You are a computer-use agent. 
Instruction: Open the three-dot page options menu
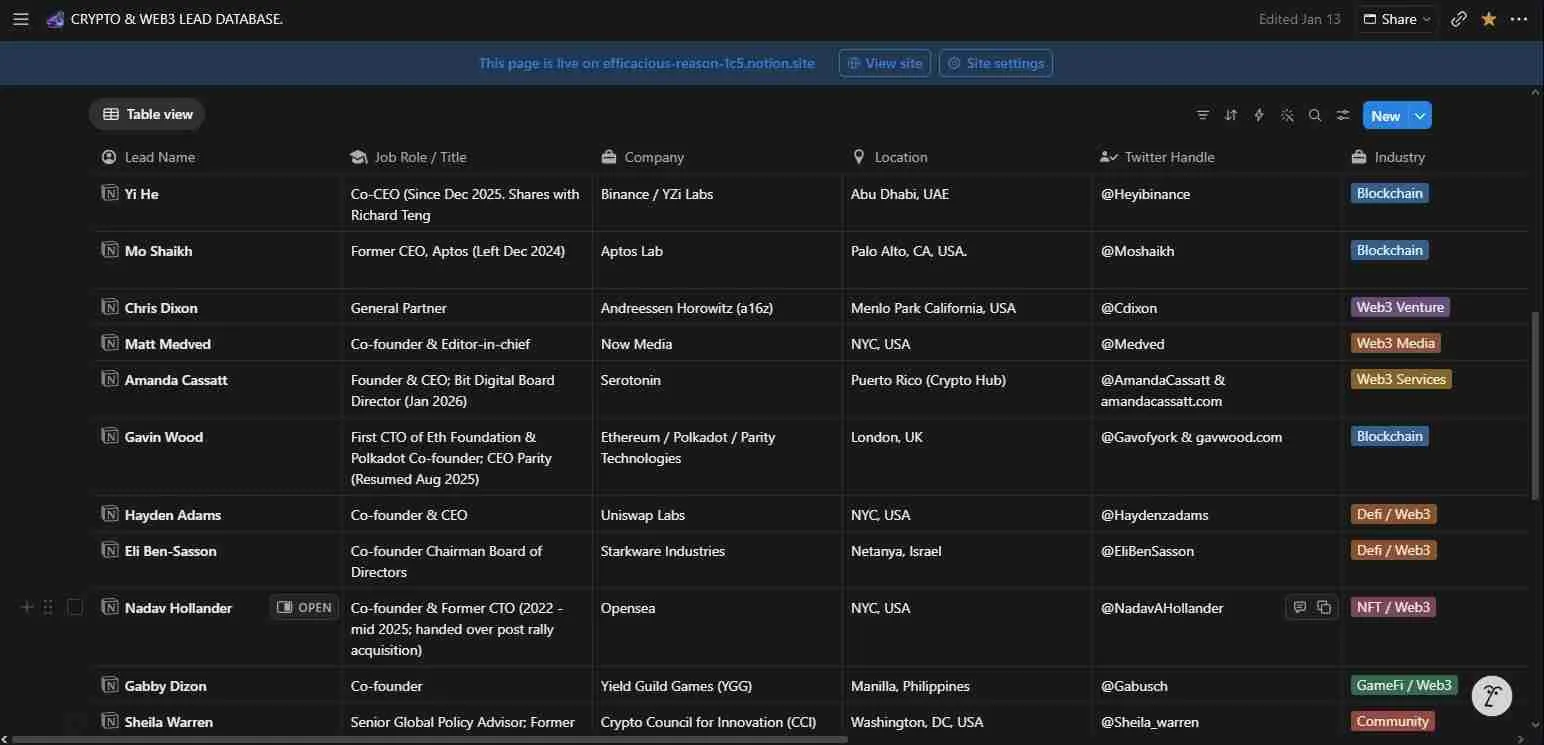click(1519, 19)
